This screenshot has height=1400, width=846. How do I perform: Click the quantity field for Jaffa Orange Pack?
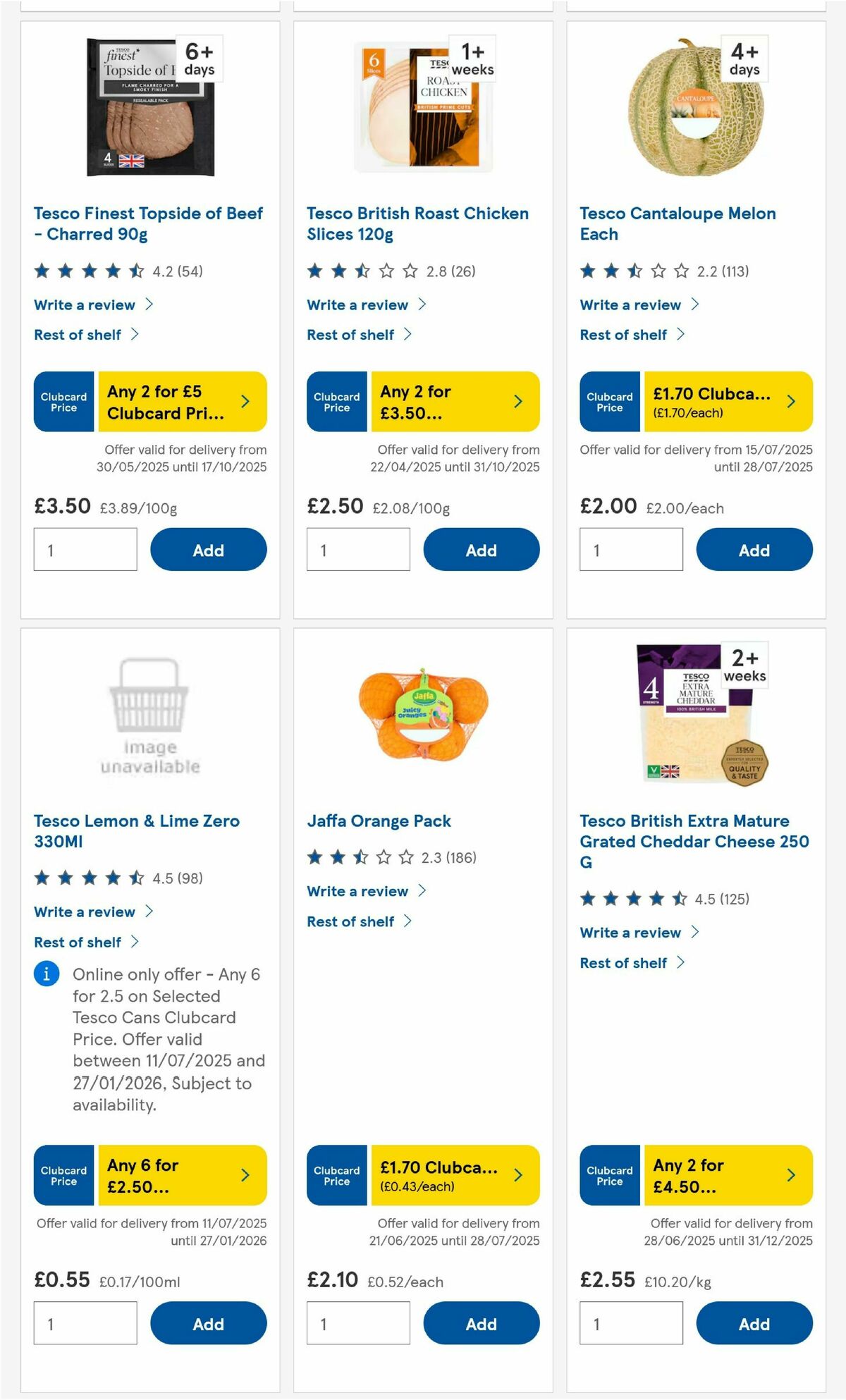358,1322
